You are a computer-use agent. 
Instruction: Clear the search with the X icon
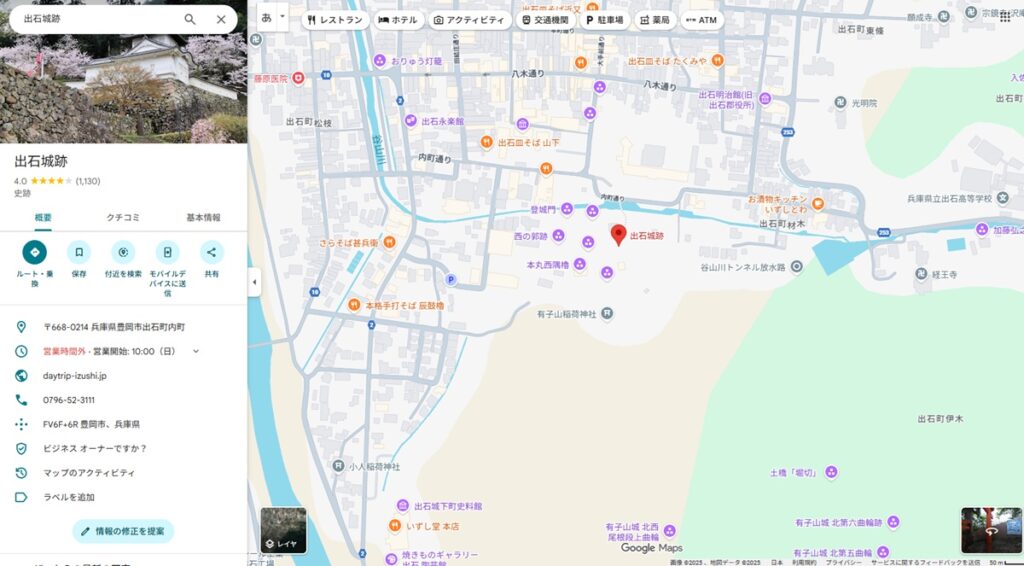[x=221, y=19]
